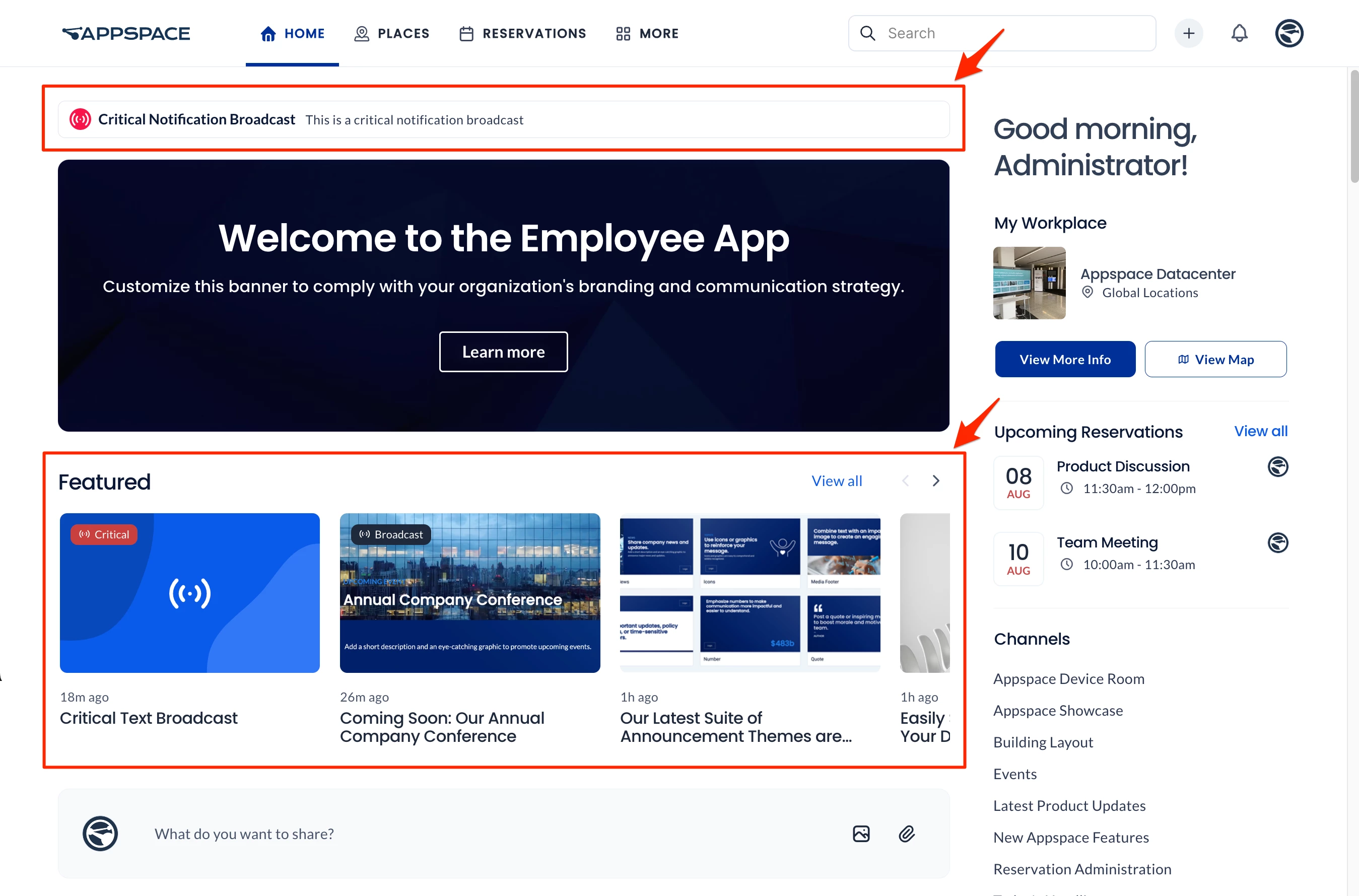
Task: Open the user profile avatar menu
Action: [x=1288, y=33]
